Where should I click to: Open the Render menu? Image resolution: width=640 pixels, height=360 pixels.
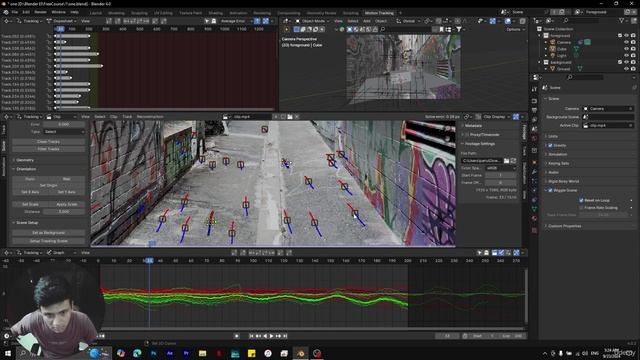(40, 12)
